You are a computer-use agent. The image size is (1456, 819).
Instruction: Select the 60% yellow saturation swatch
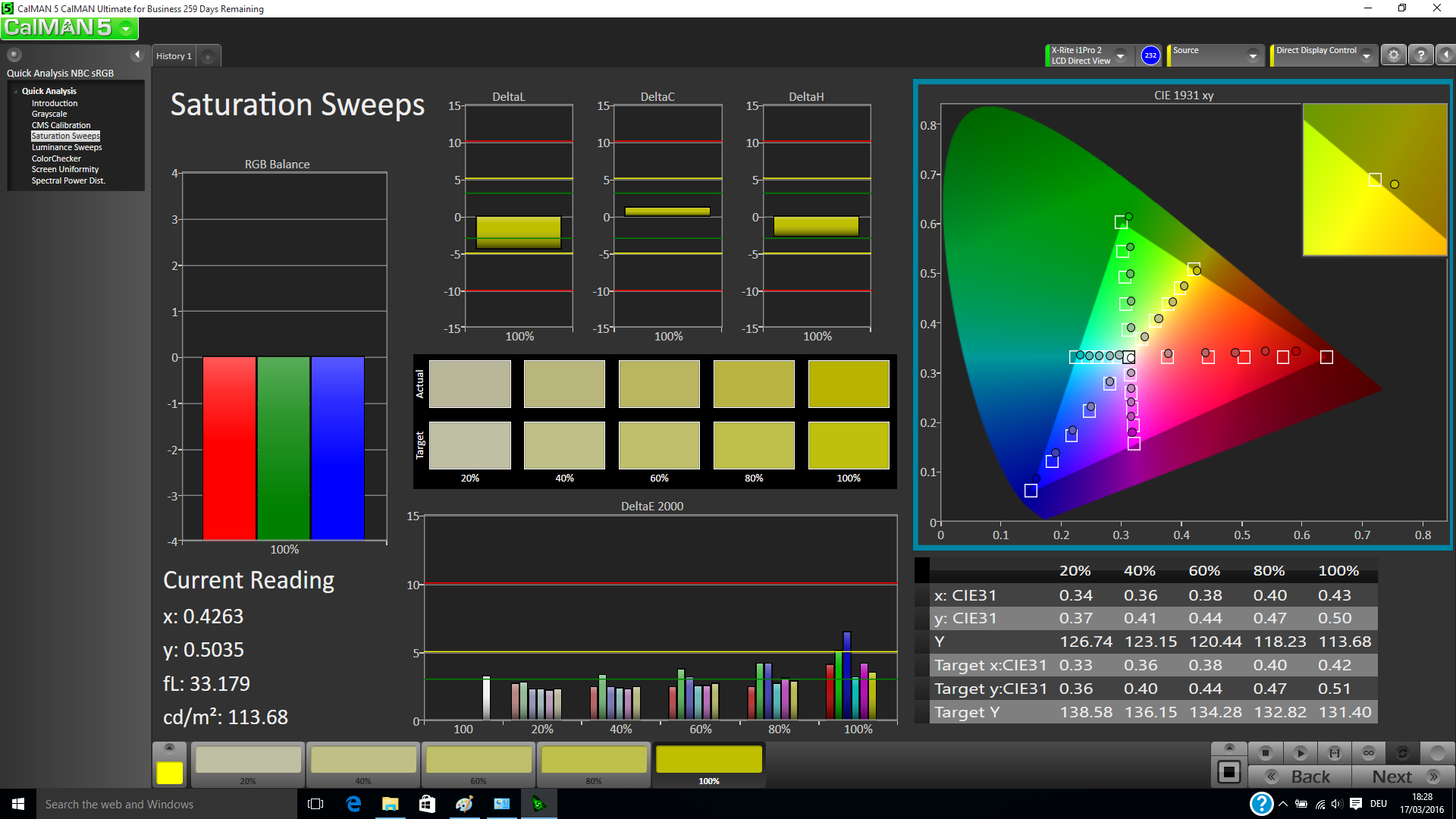point(479,761)
